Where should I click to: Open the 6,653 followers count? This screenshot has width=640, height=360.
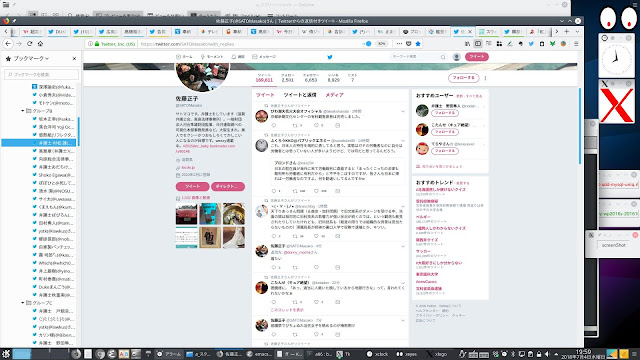coord(311,78)
